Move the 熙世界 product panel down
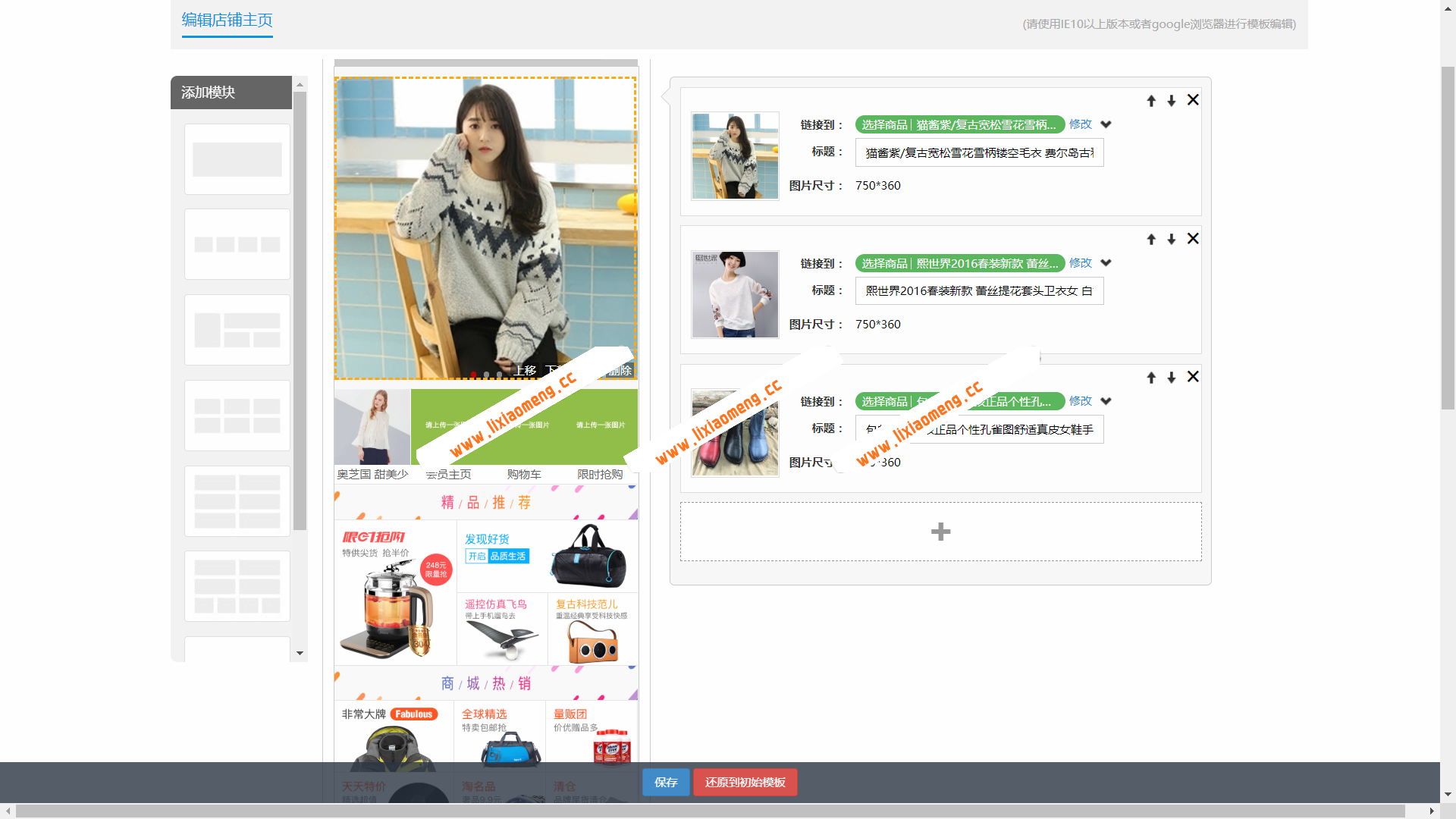The height and width of the screenshot is (819, 1456). click(1172, 239)
